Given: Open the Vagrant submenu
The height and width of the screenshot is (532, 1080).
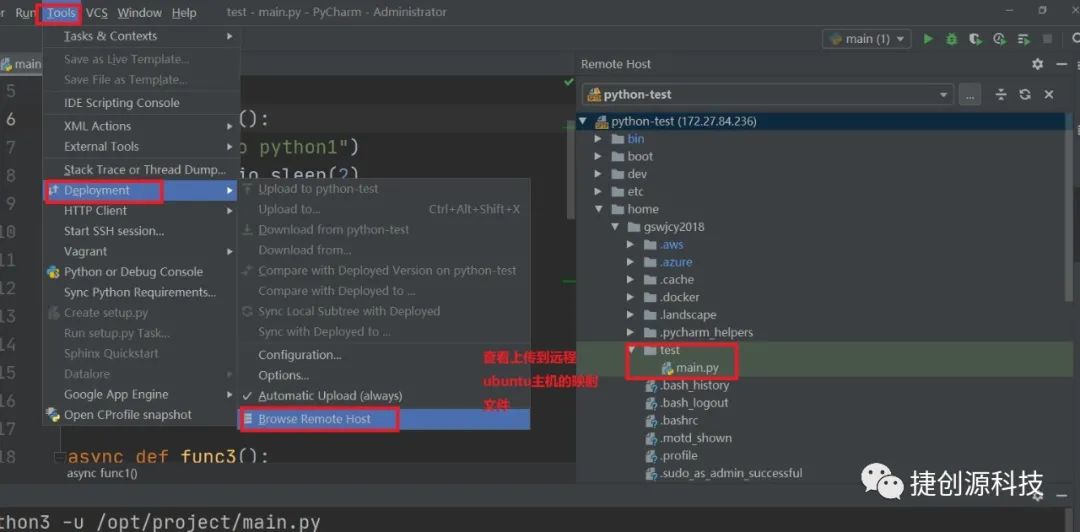Looking at the screenshot, I should (x=141, y=252).
